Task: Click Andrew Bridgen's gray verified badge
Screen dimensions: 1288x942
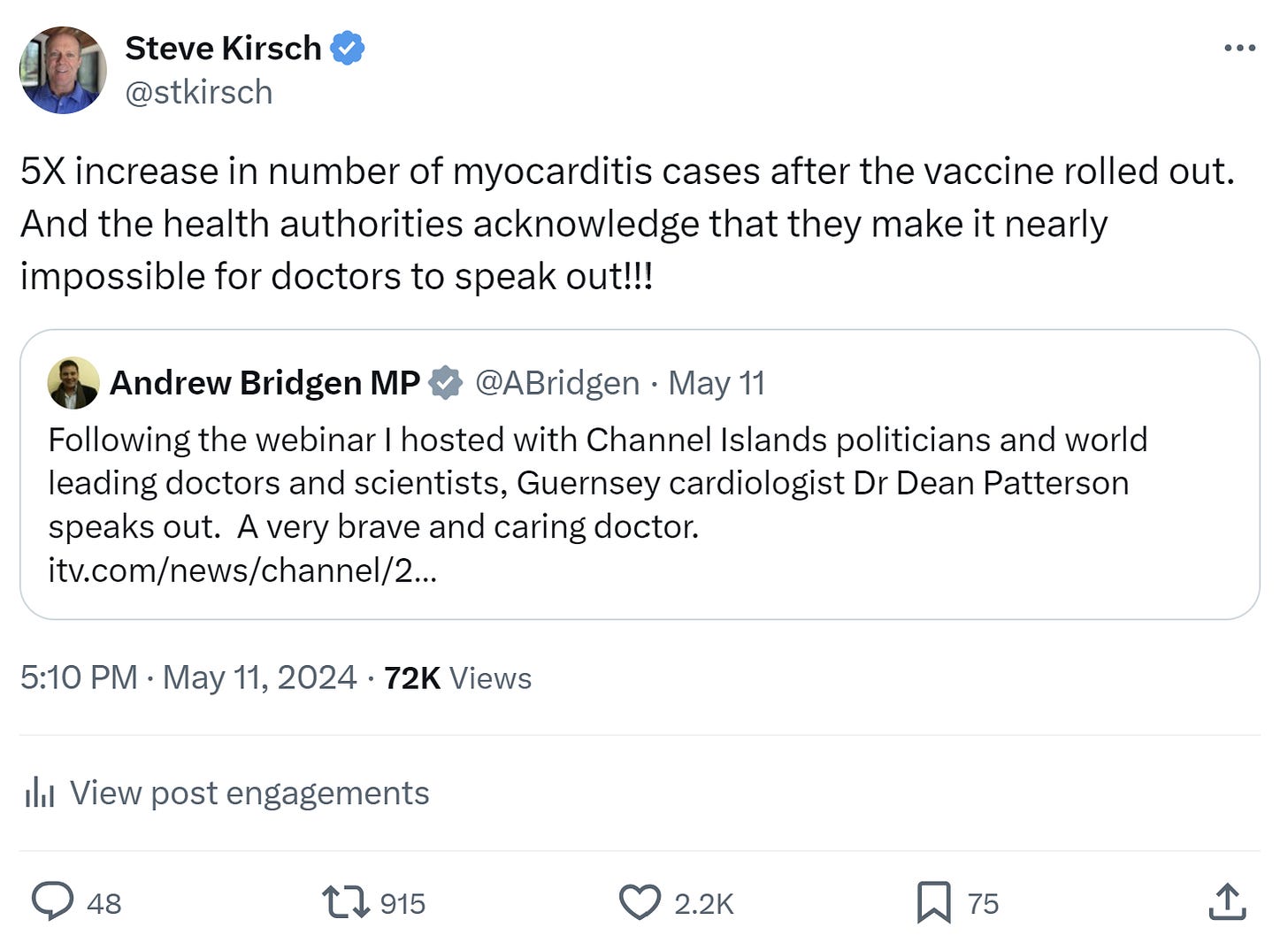Action: 446,383
